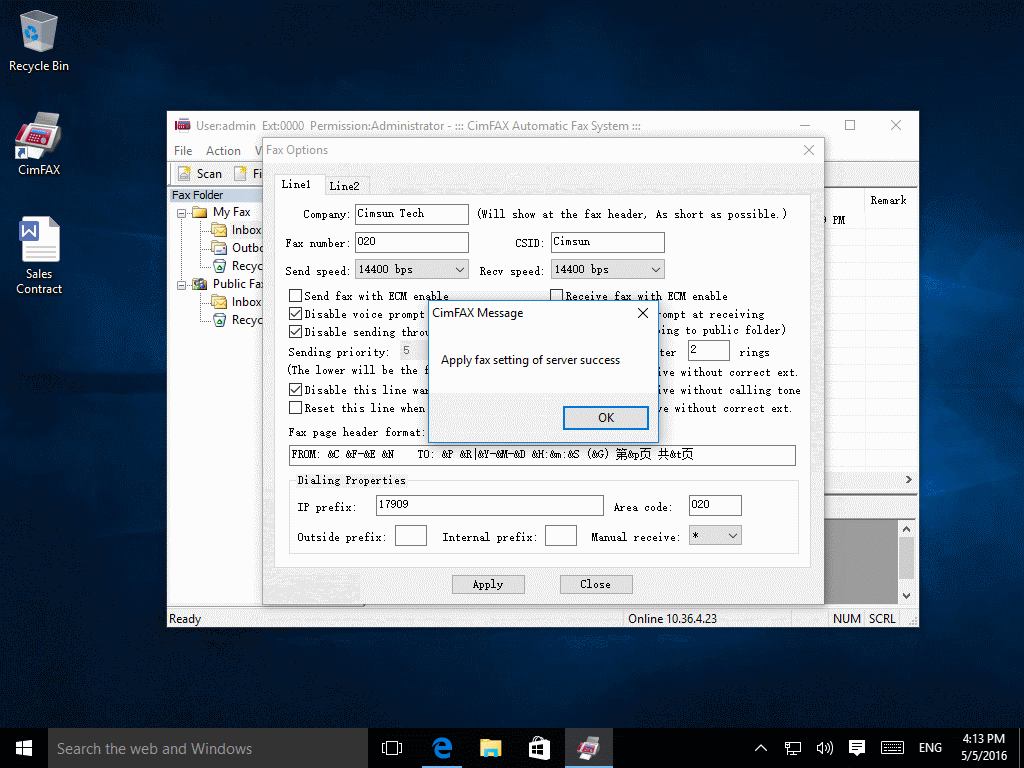Viewport: 1024px width, 768px height.
Task: Open the Send speed dropdown
Action: (x=460, y=270)
